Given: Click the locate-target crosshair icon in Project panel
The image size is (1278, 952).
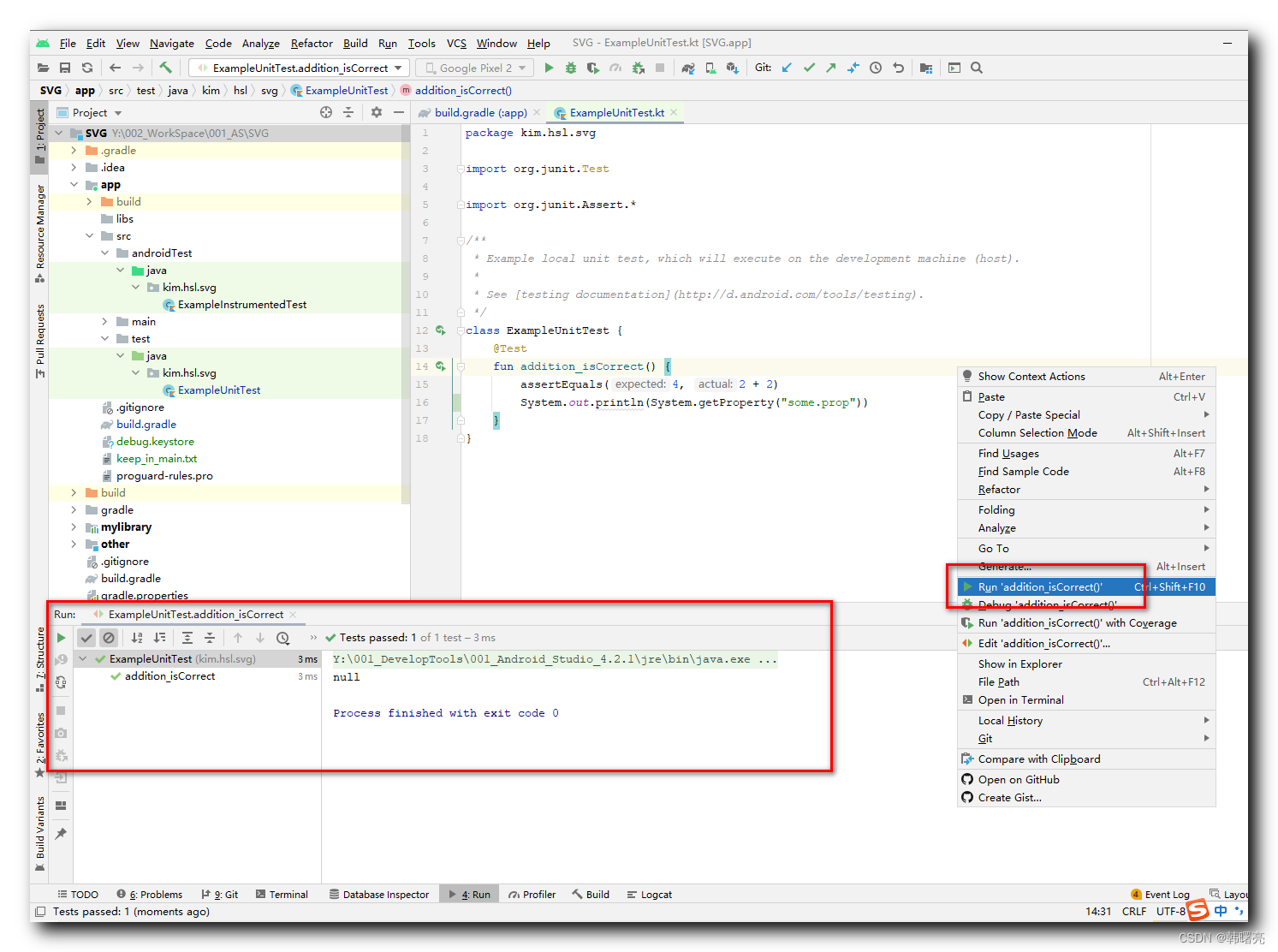Looking at the screenshot, I should coord(326,112).
